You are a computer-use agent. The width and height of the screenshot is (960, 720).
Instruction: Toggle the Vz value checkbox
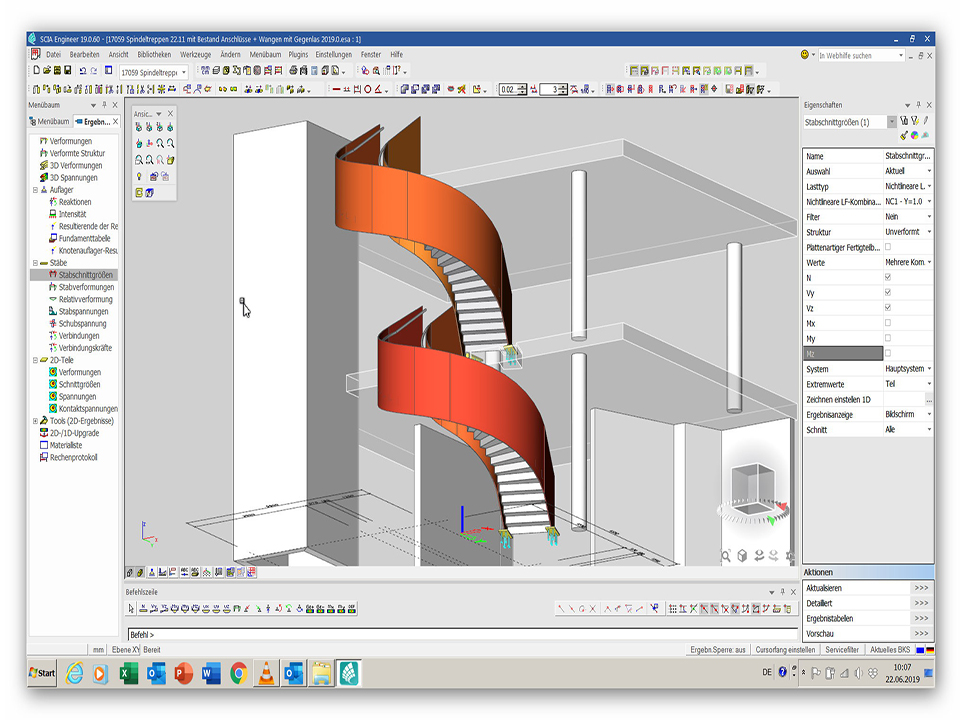click(x=888, y=308)
